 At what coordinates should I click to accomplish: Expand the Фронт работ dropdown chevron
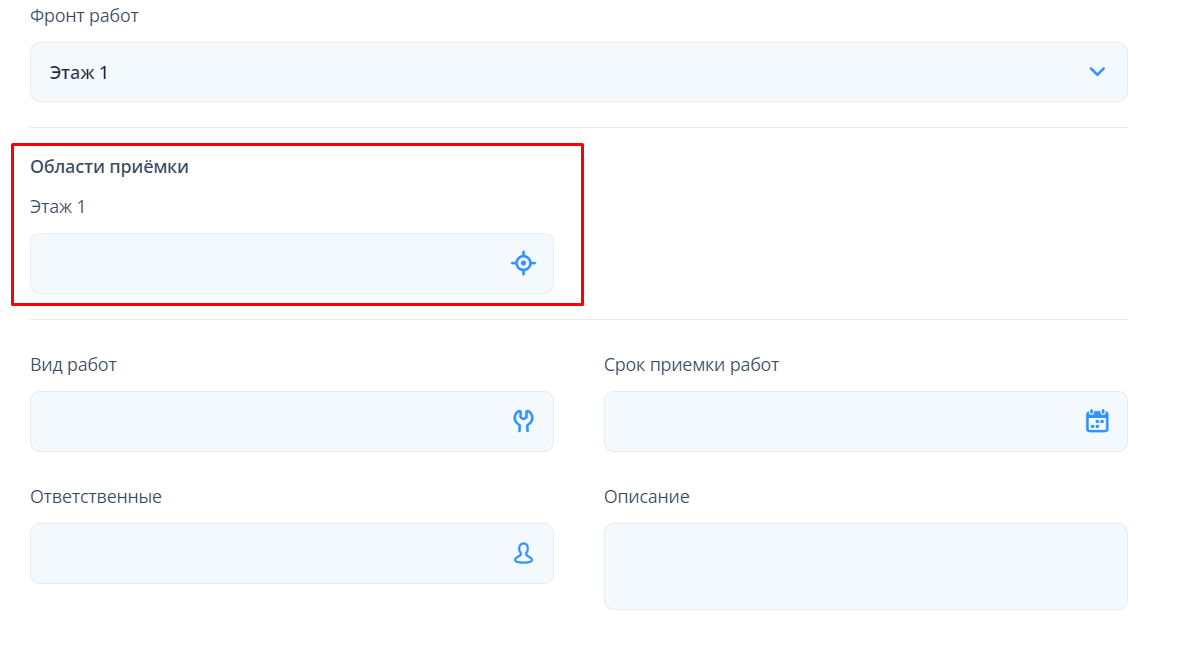(x=1097, y=72)
